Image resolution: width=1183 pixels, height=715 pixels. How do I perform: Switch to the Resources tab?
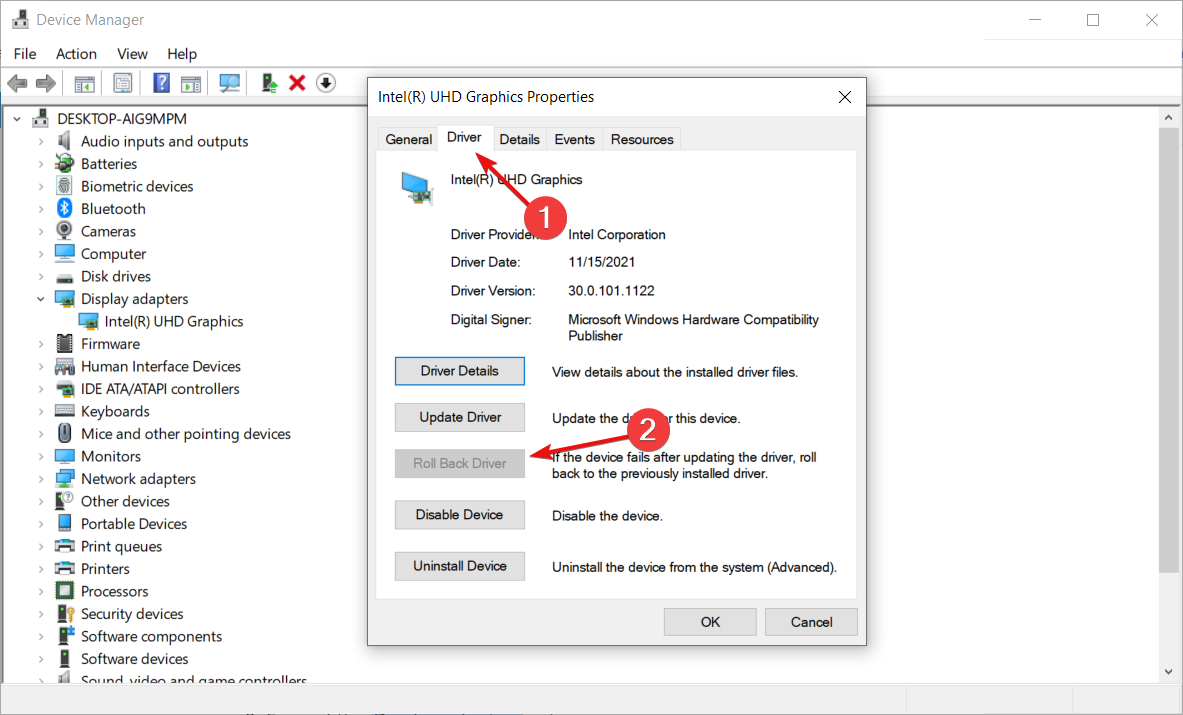point(642,140)
